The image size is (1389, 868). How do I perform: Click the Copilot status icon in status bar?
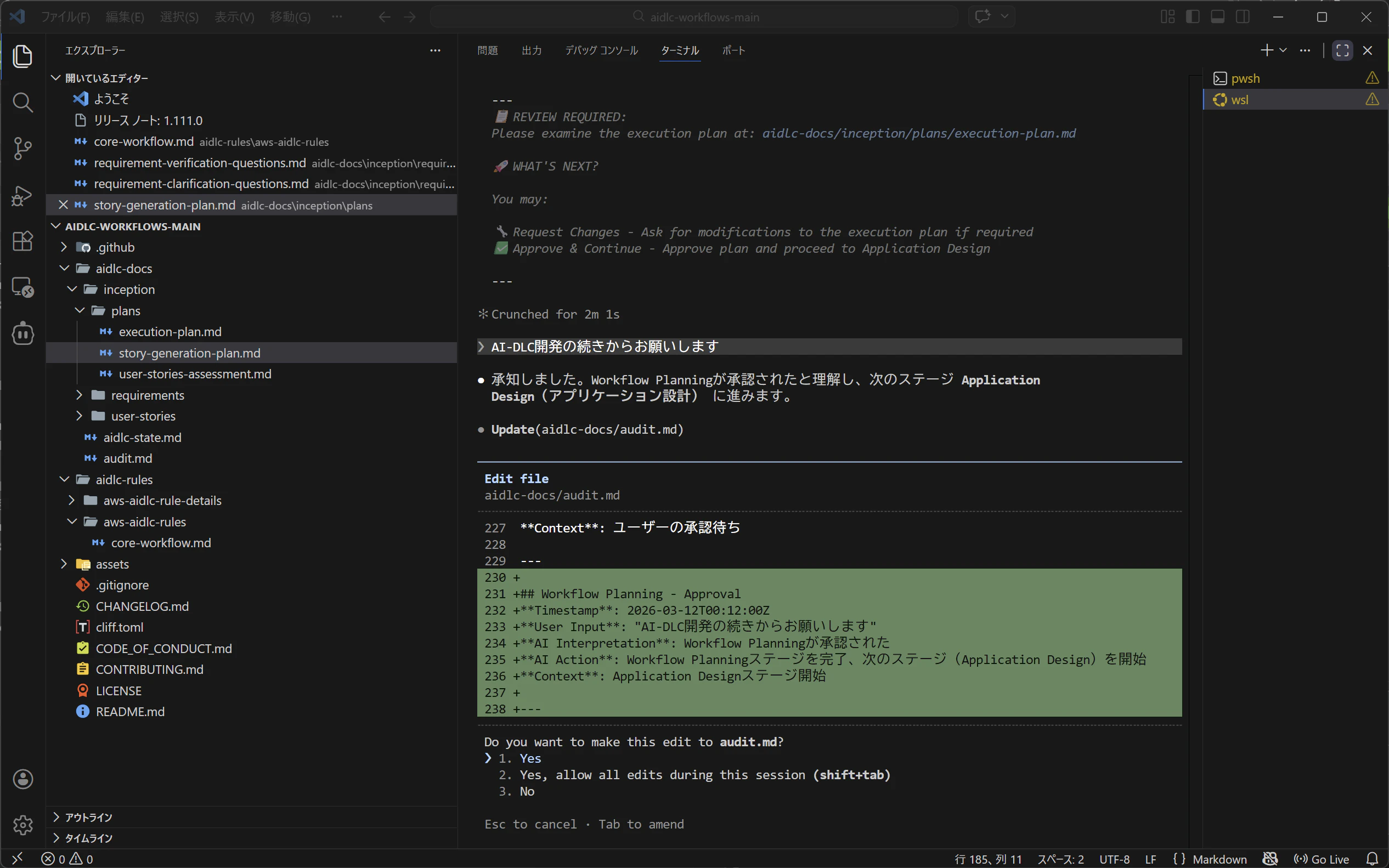[1270, 859]
